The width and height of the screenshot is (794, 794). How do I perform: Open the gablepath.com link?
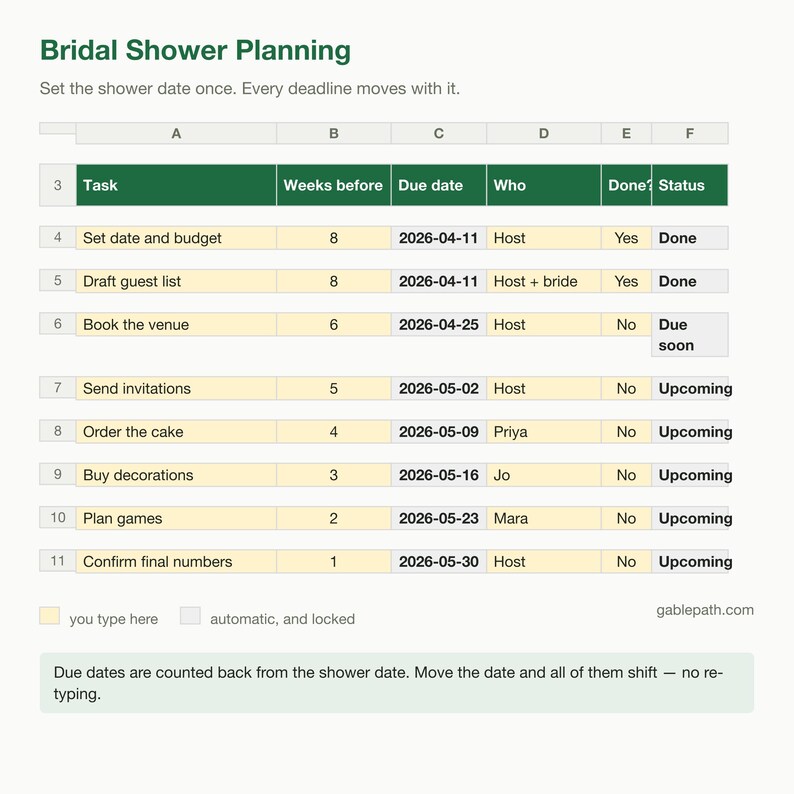pos(705,610)
